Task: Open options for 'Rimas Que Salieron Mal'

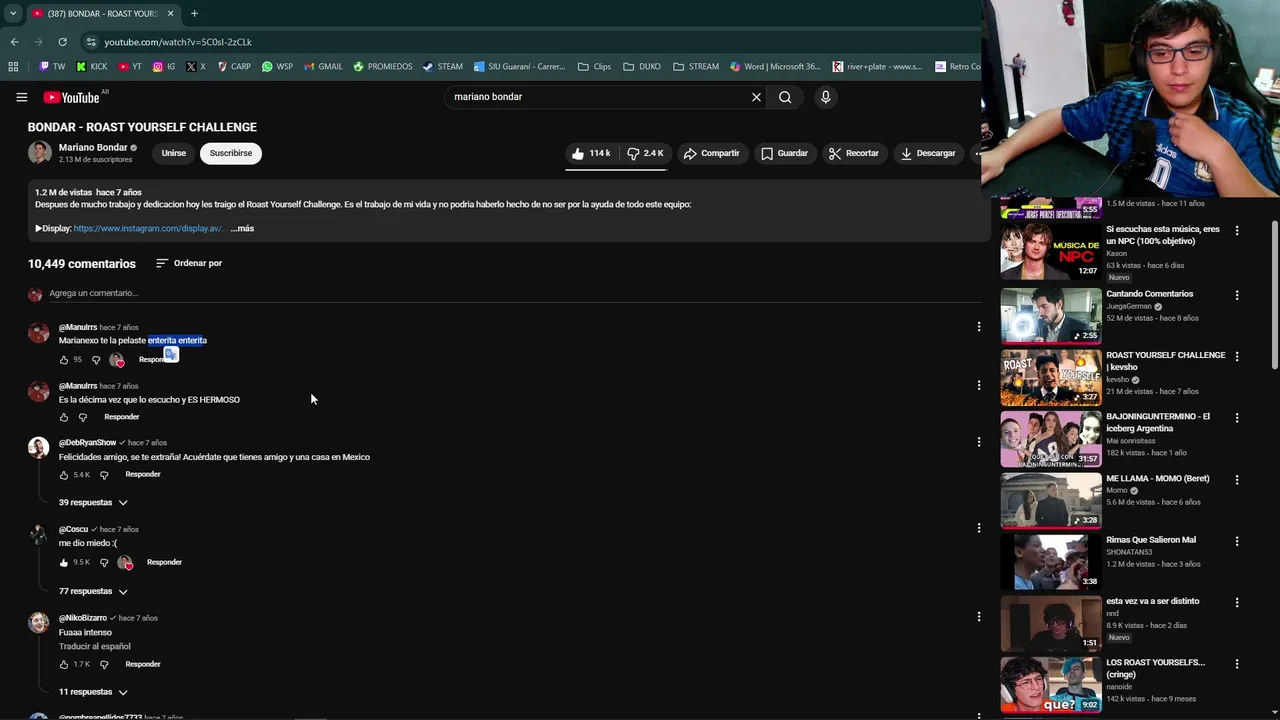Action: pyautogui.click(x=1237, y=541)
